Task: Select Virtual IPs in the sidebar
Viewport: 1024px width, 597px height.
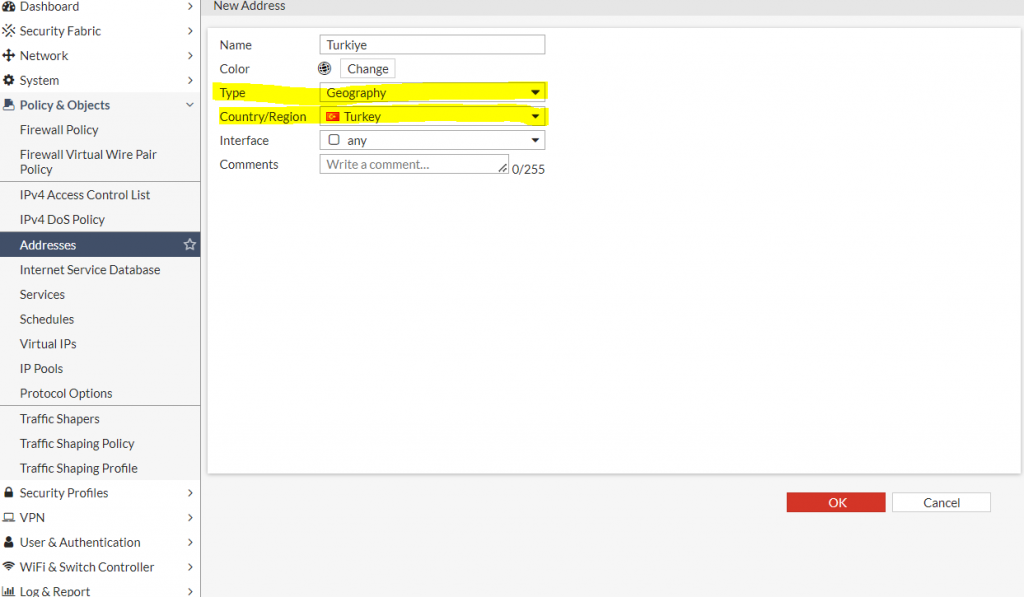Action: [x=48, y=344]
